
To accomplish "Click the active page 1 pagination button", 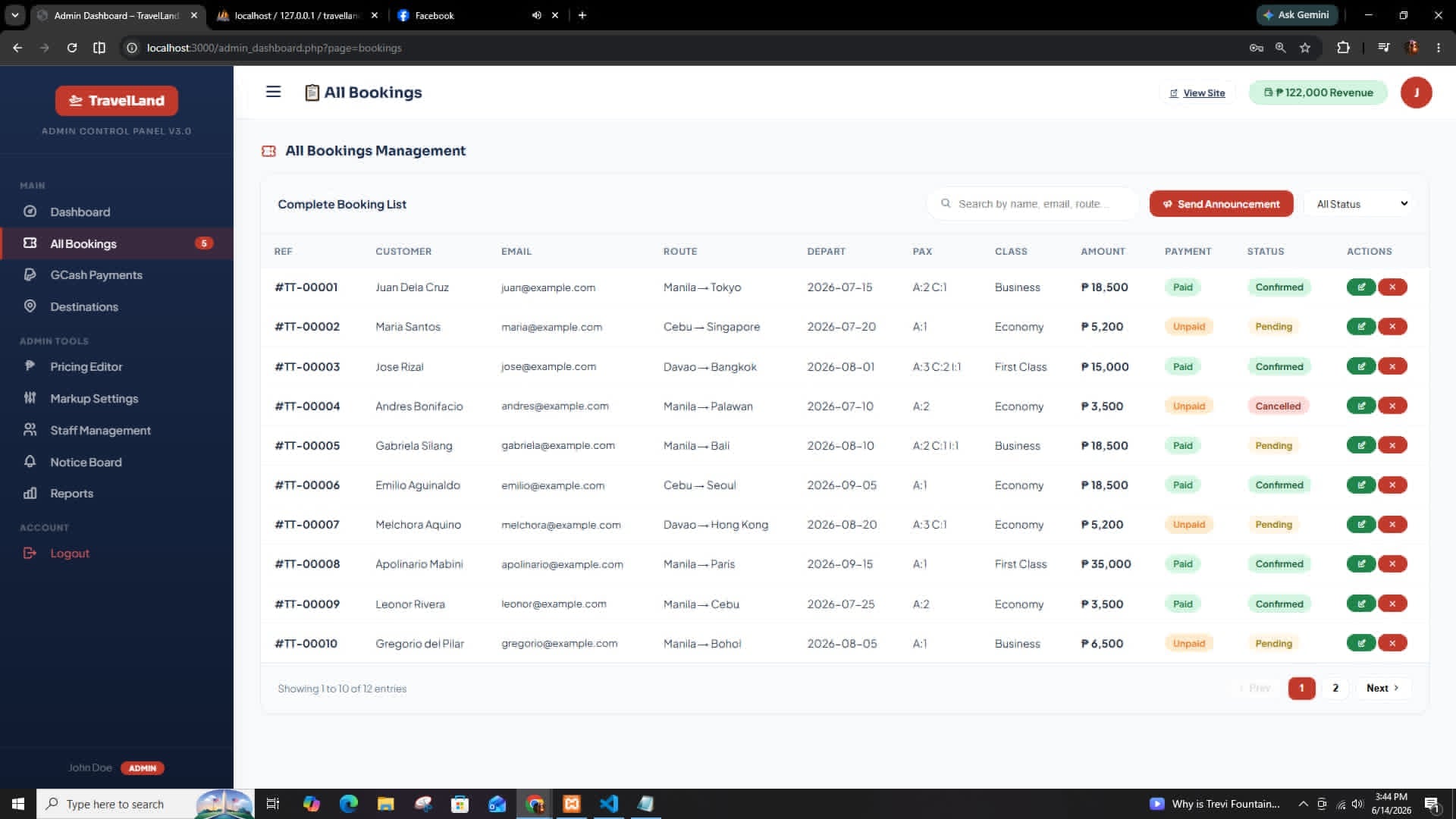I will (x=1301, y=688).
